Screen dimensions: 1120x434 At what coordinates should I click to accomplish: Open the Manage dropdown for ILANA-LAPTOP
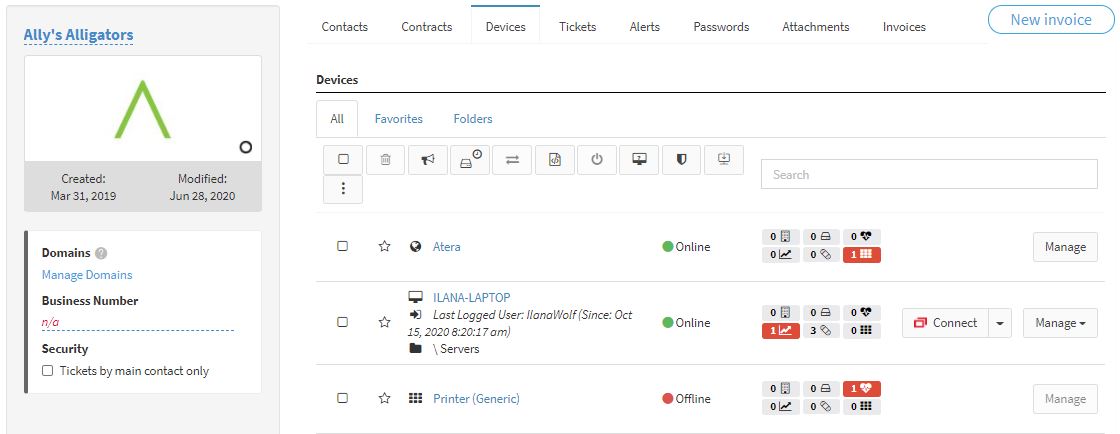point(1060,323)
